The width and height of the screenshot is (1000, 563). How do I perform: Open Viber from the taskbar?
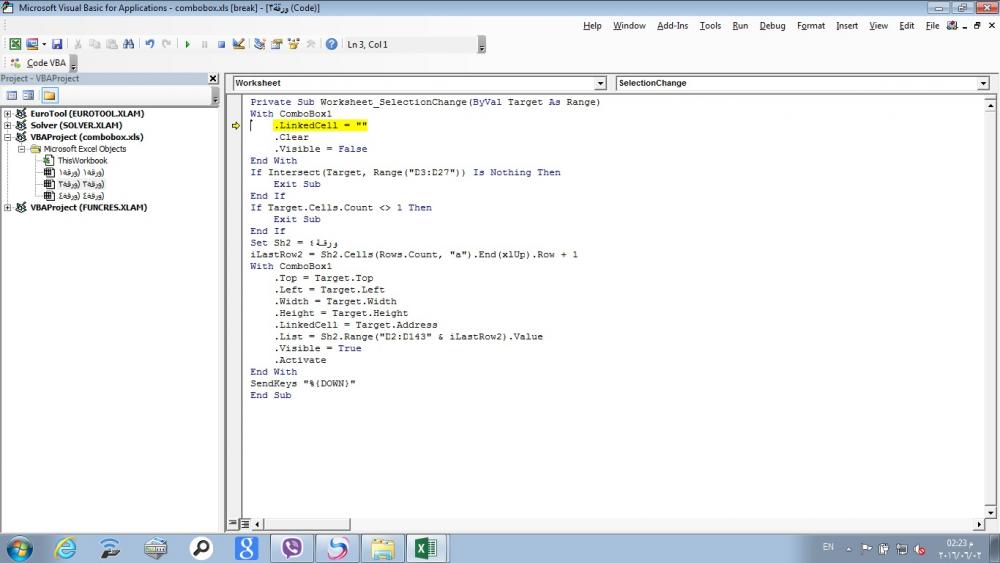[291, 548]
